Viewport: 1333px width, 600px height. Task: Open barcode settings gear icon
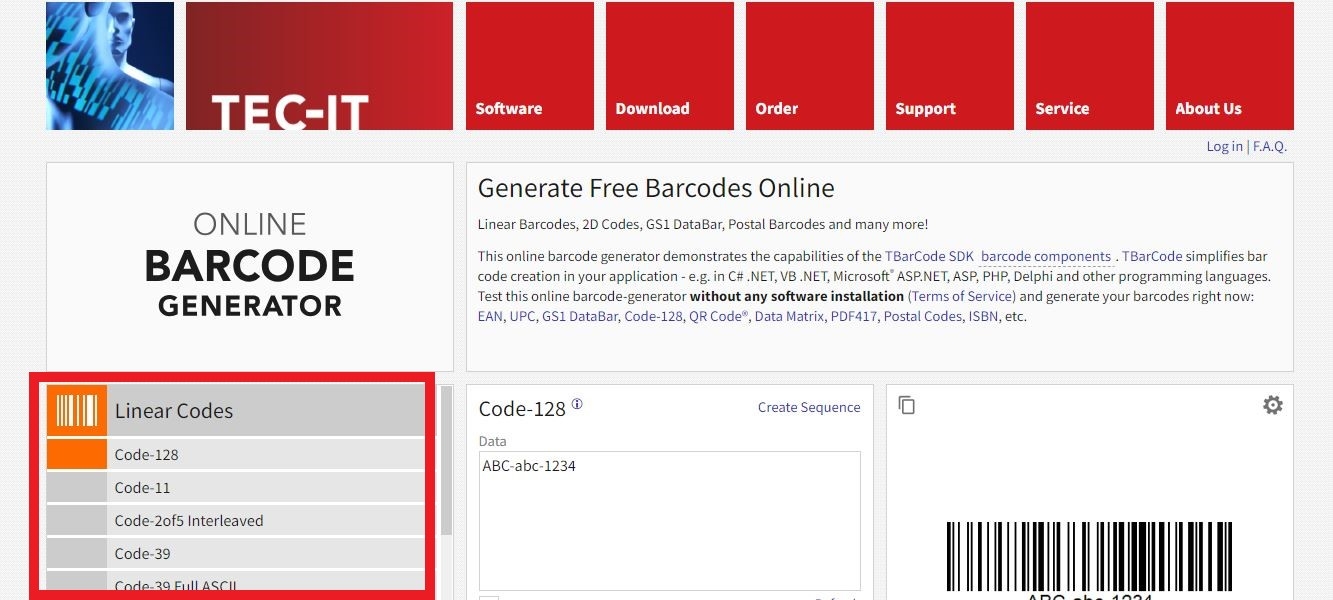1272,405
